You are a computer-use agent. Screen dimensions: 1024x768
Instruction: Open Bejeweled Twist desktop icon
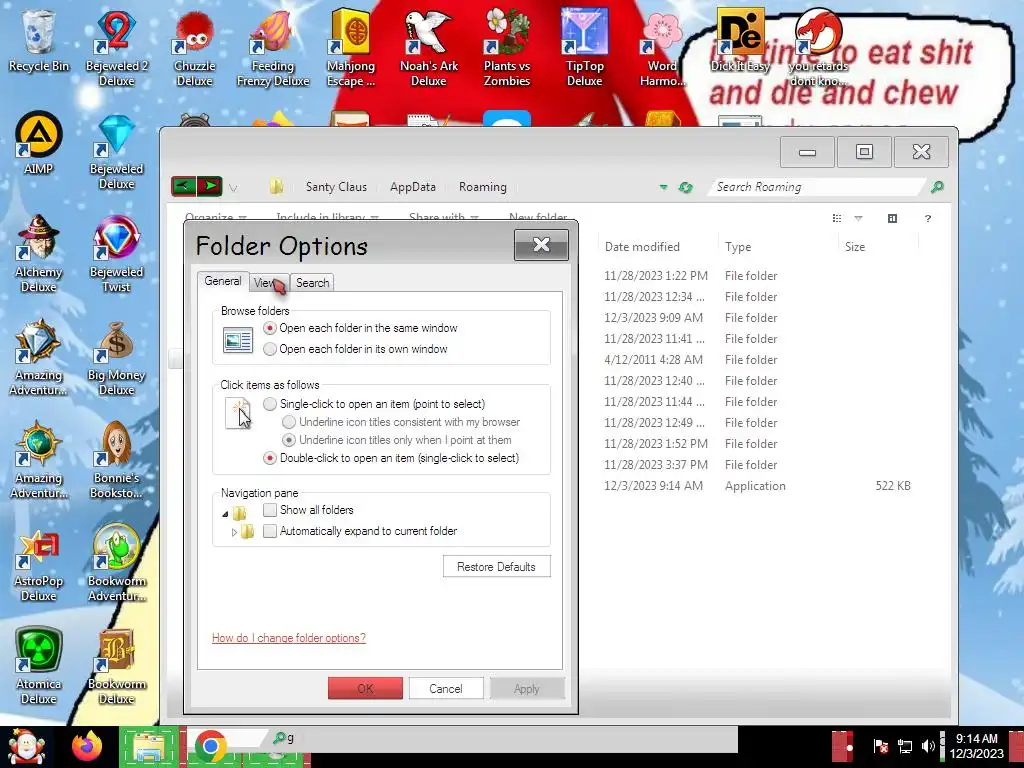tap(116, 253)
